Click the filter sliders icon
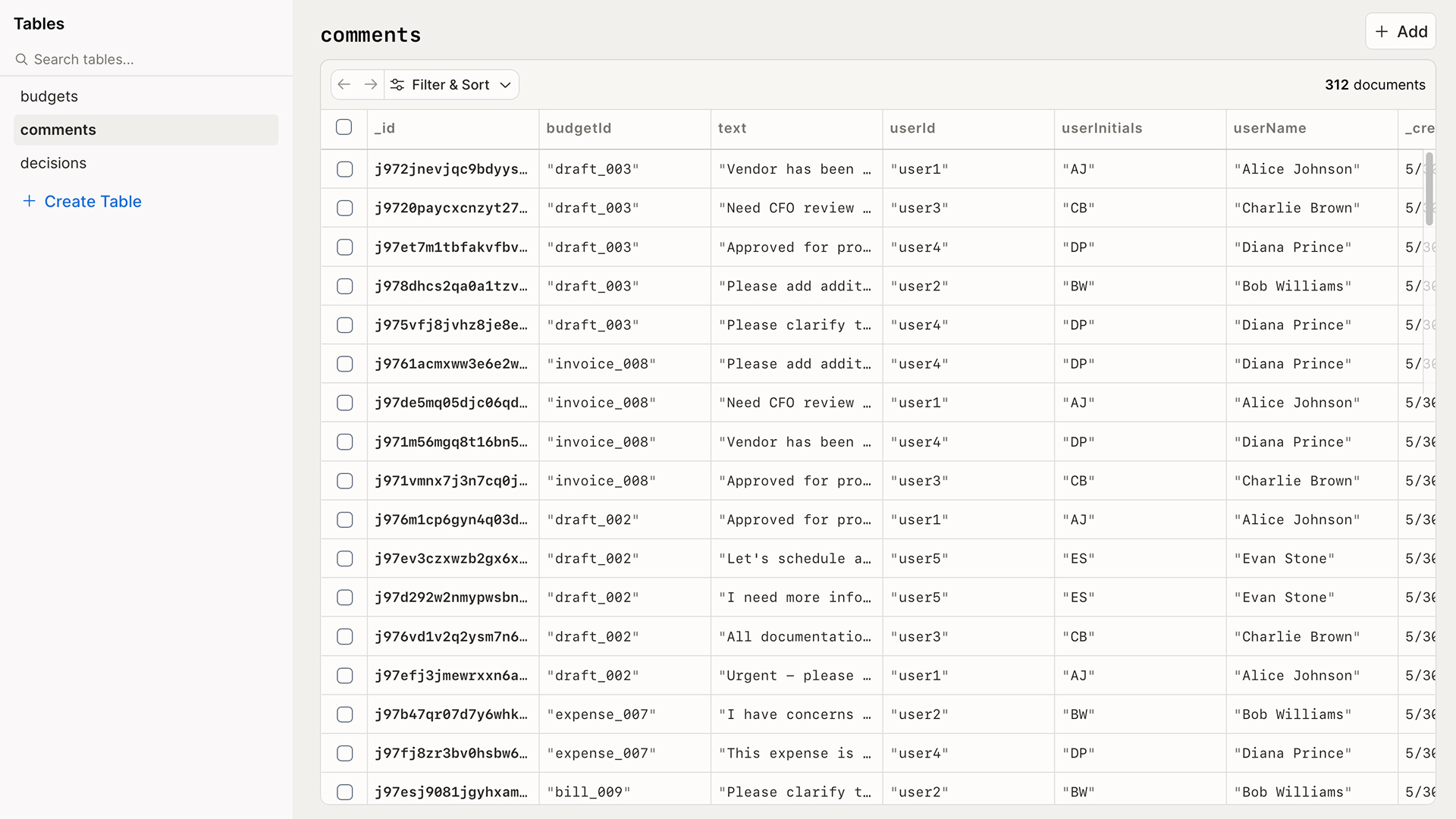The height and width of the screenshot is (819, 1456). [x=397, y=85]
